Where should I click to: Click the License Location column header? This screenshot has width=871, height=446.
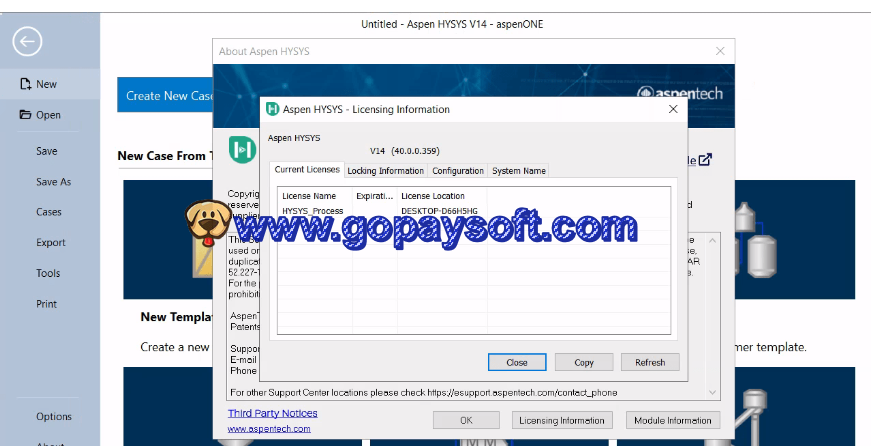[442, 196]
